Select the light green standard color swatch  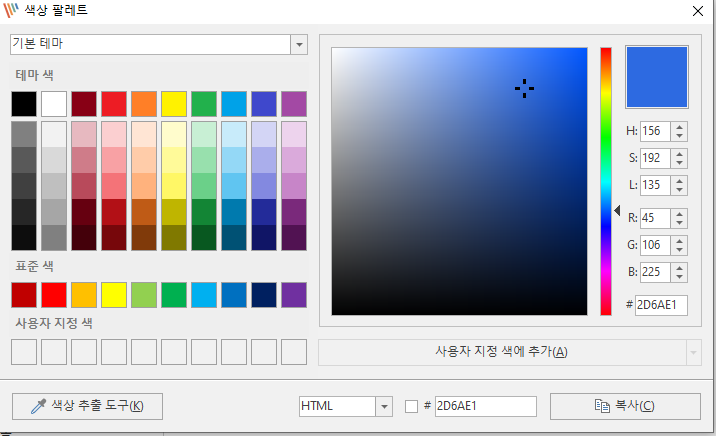click(144, 295)
